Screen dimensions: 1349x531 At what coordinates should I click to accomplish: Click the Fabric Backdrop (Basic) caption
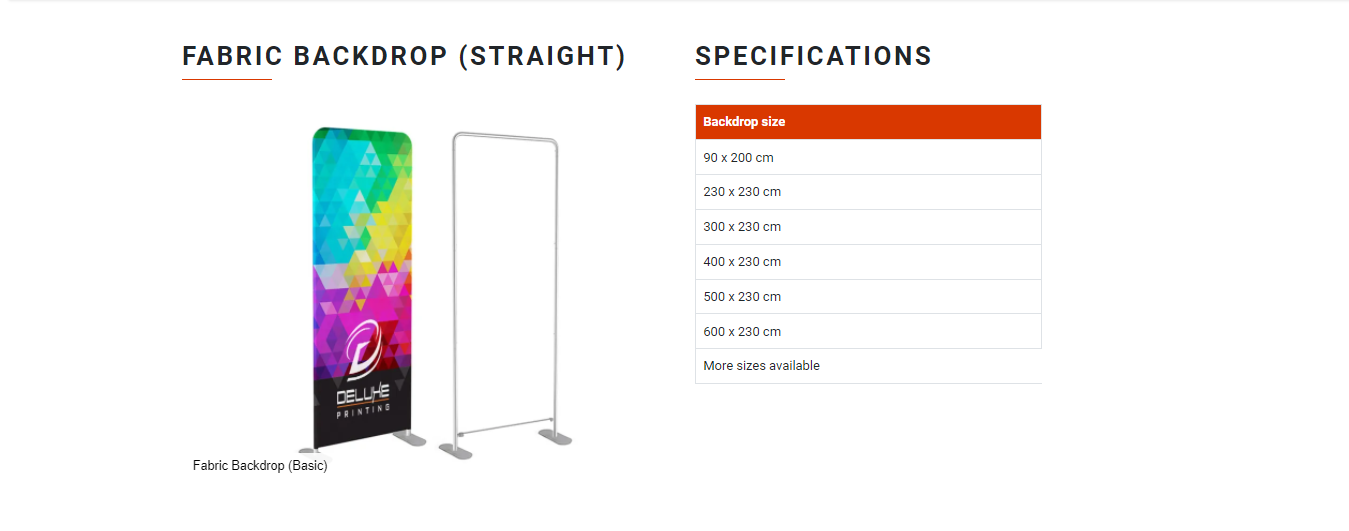[260, 466]
